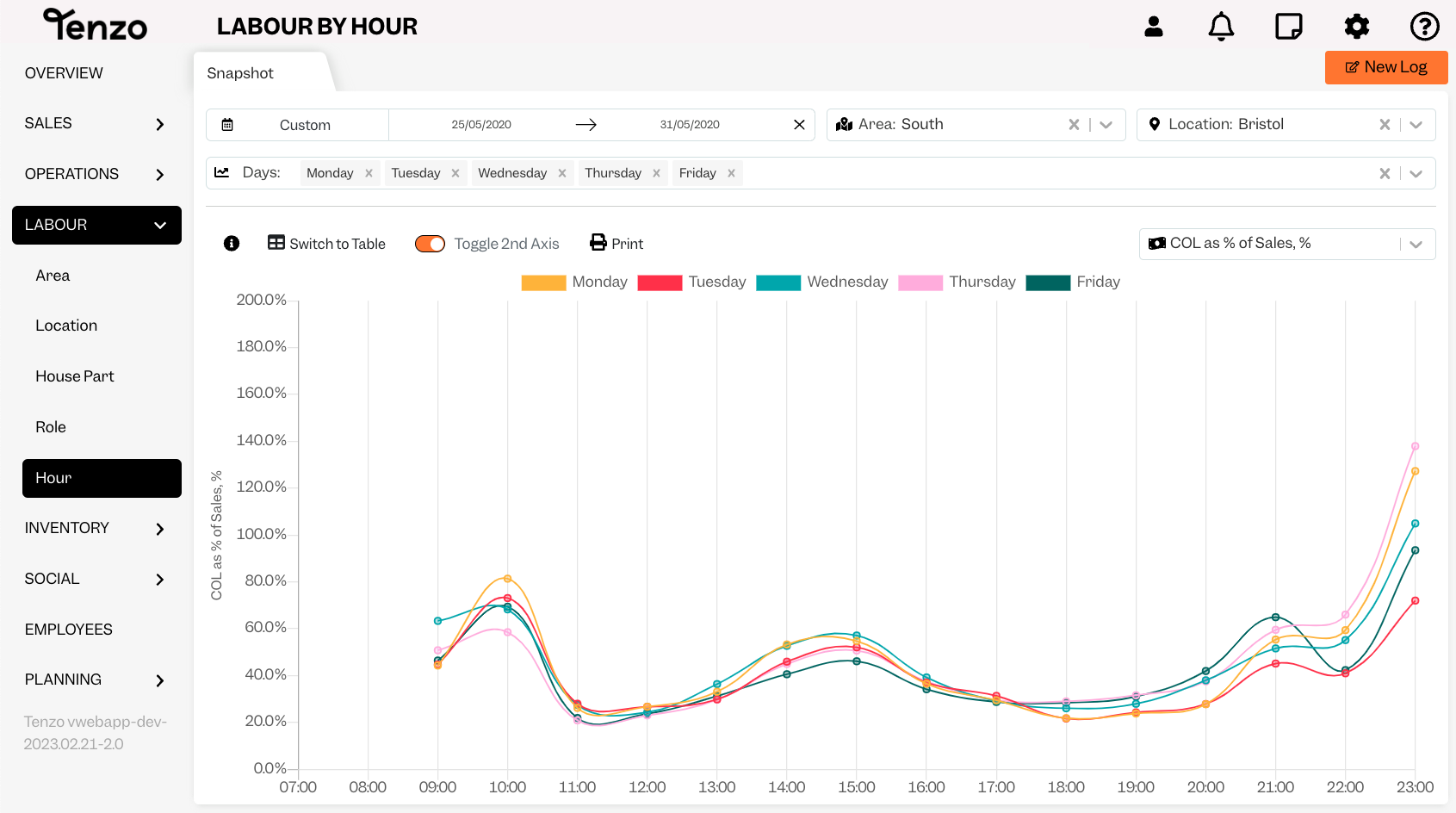
Task: Click the arrow between the dates
Action: (x=586, y=125)
